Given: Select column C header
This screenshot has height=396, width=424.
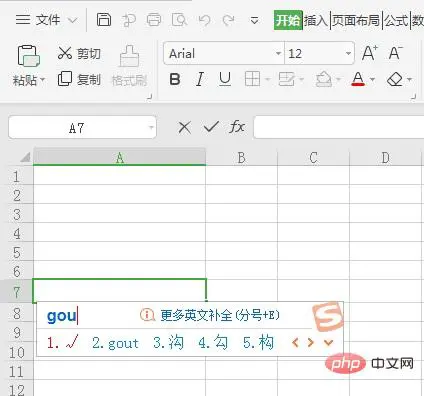Looking at the screenshot, I should point(313,157).
